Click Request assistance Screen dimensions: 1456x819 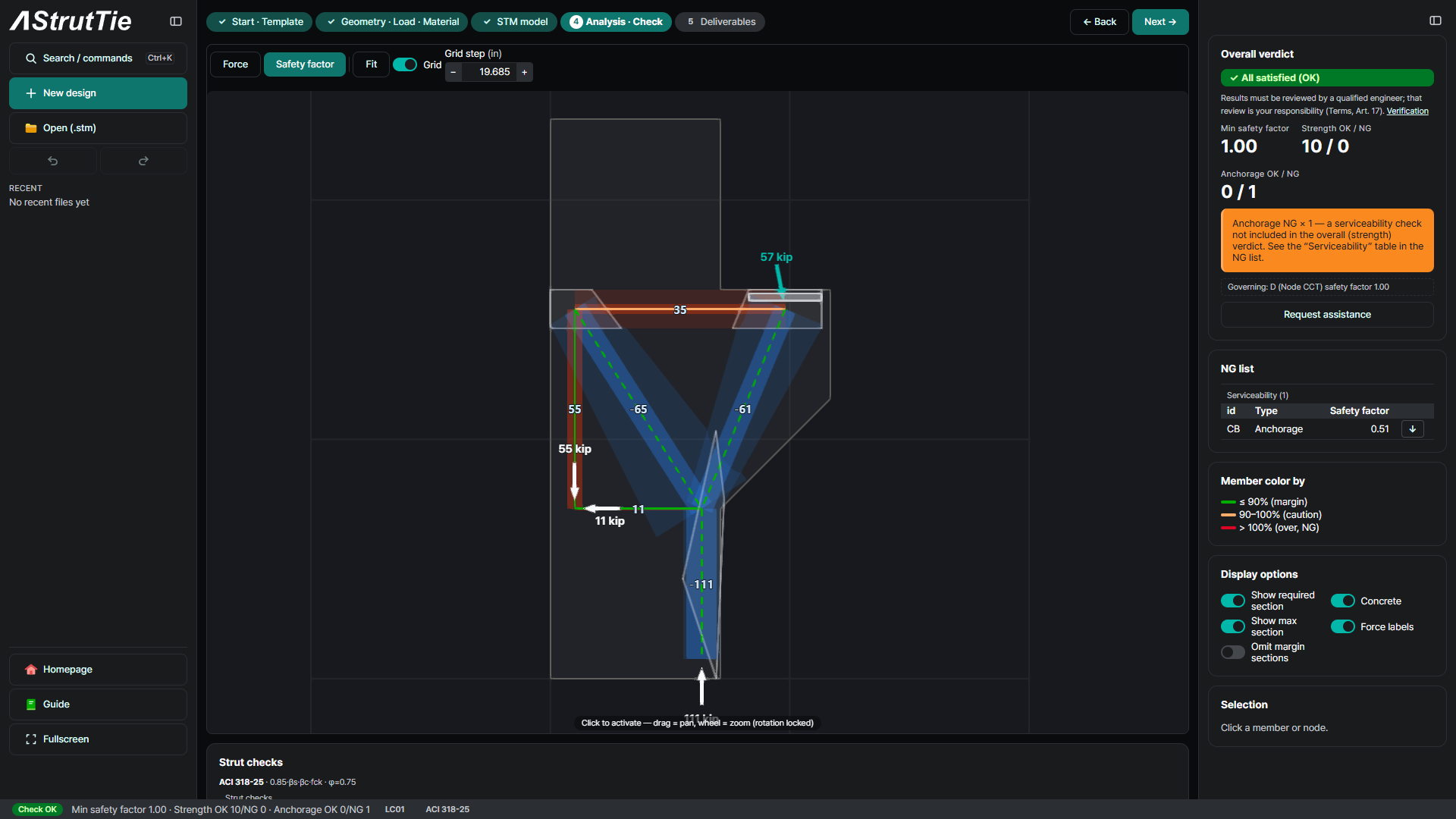1327,315
